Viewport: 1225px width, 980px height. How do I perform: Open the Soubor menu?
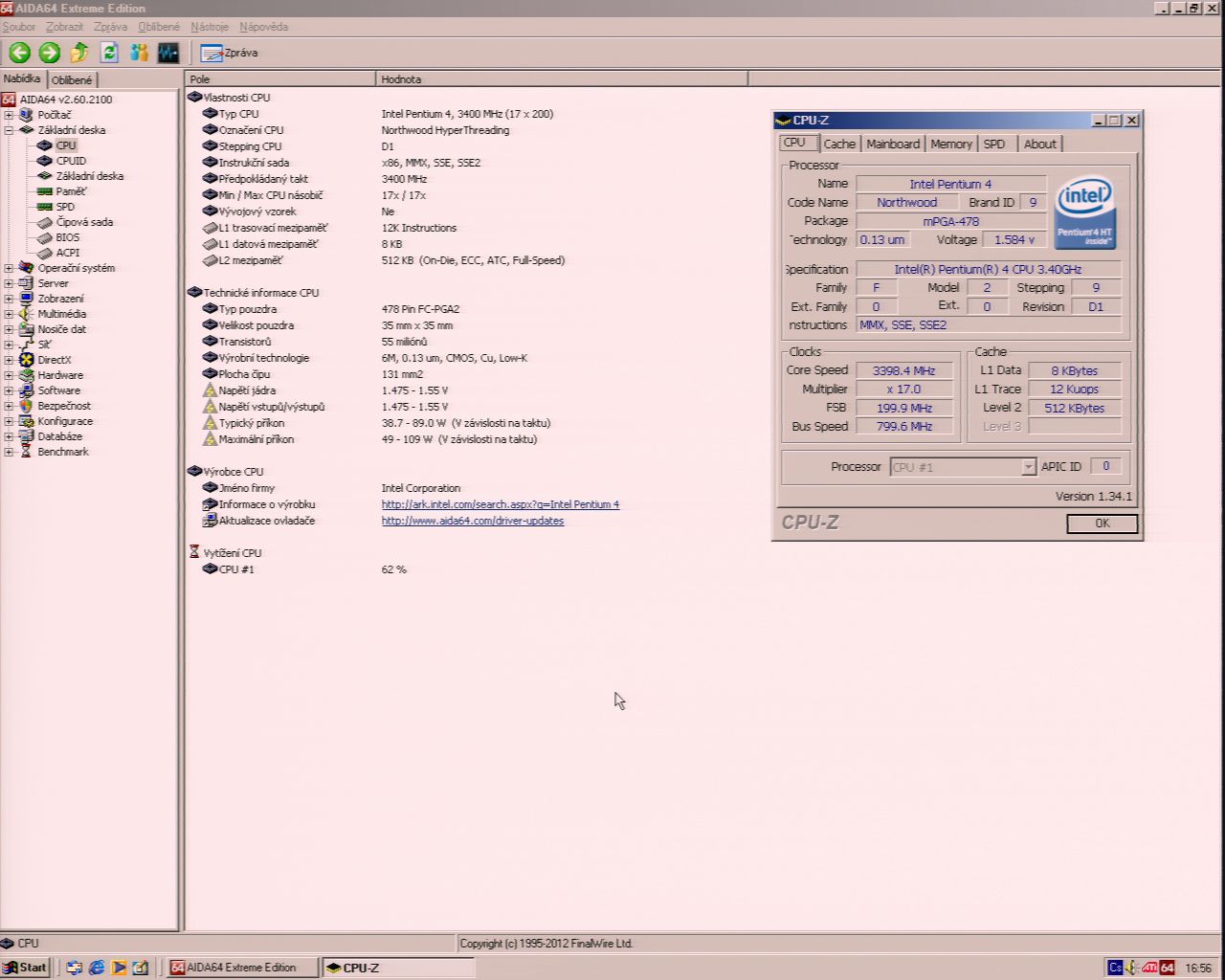pyautogui.click(x=19, y=27)
